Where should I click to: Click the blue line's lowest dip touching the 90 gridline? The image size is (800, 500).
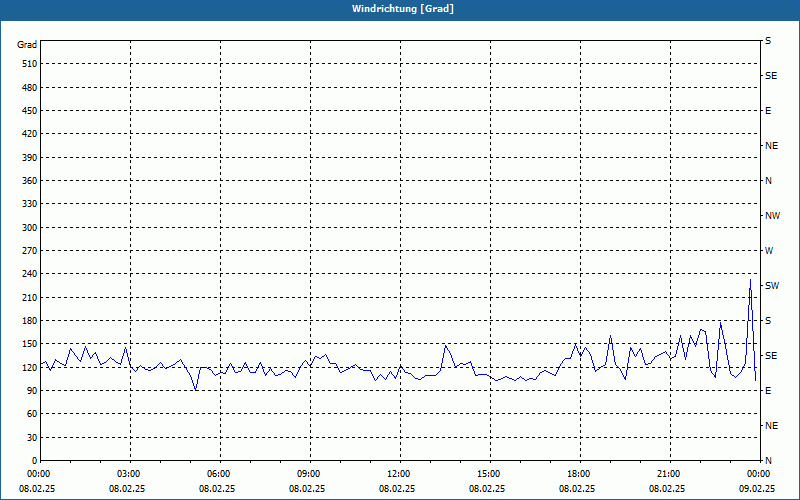[195, 390]
